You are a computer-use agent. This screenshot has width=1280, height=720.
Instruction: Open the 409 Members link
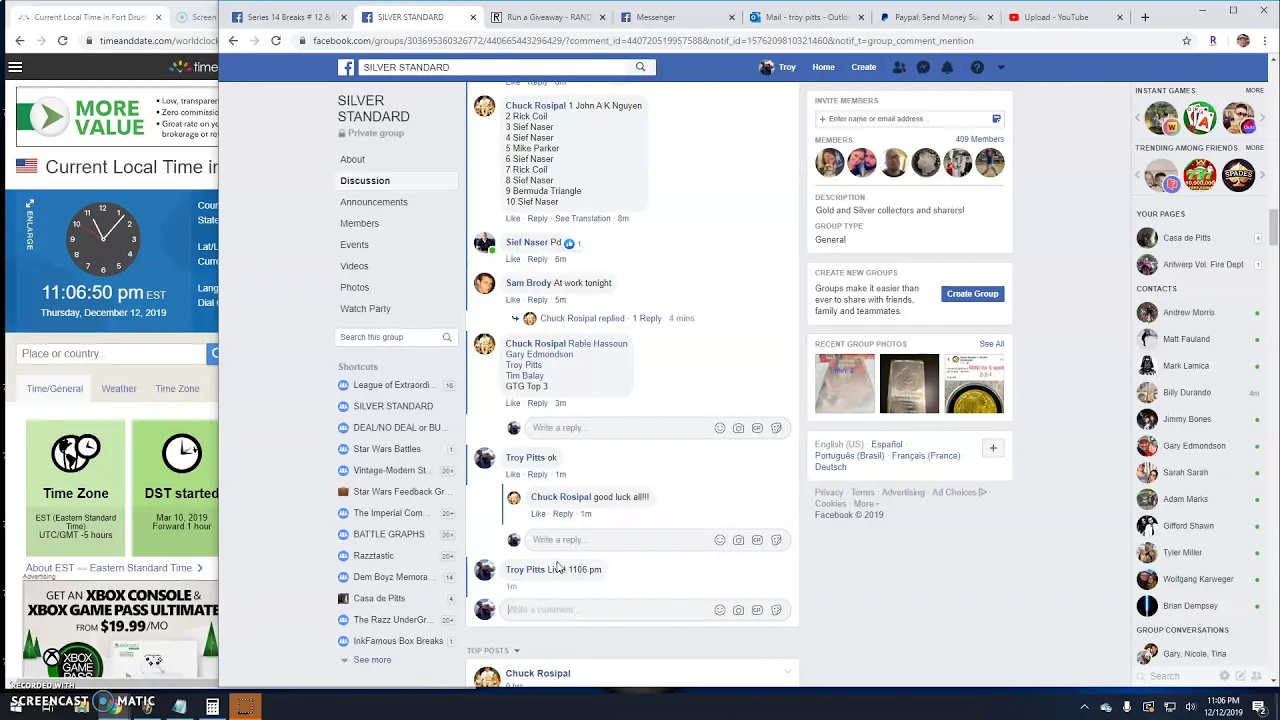click(x=979, y=140)
